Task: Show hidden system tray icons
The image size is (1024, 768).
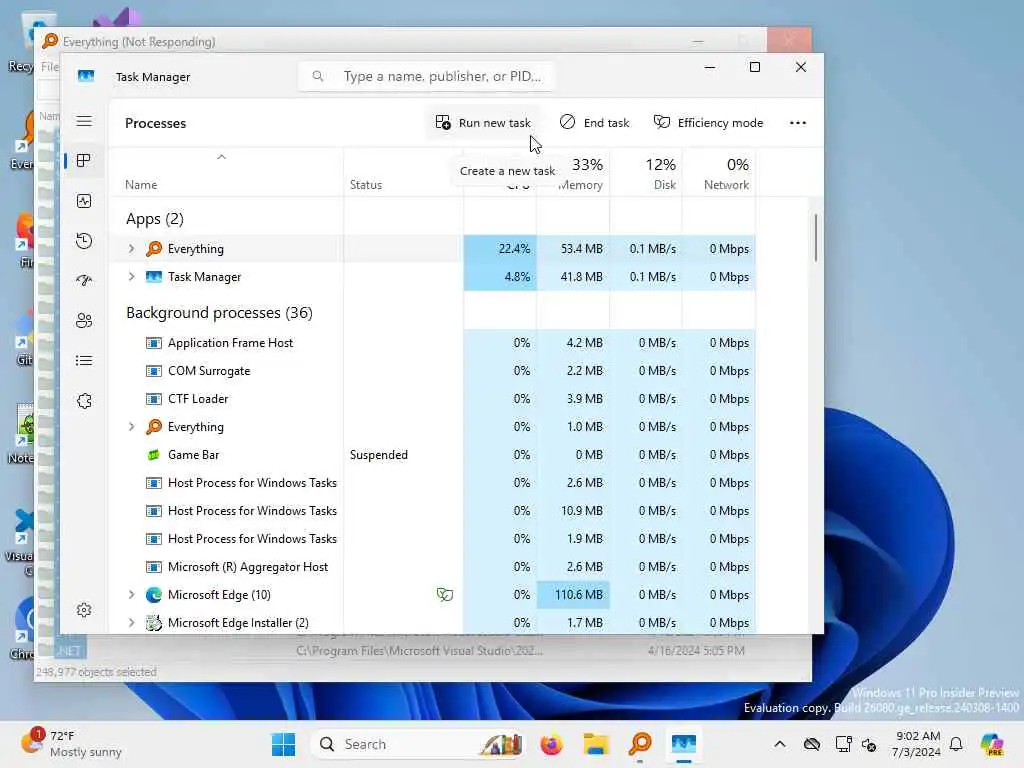Action: click(780, 744)
